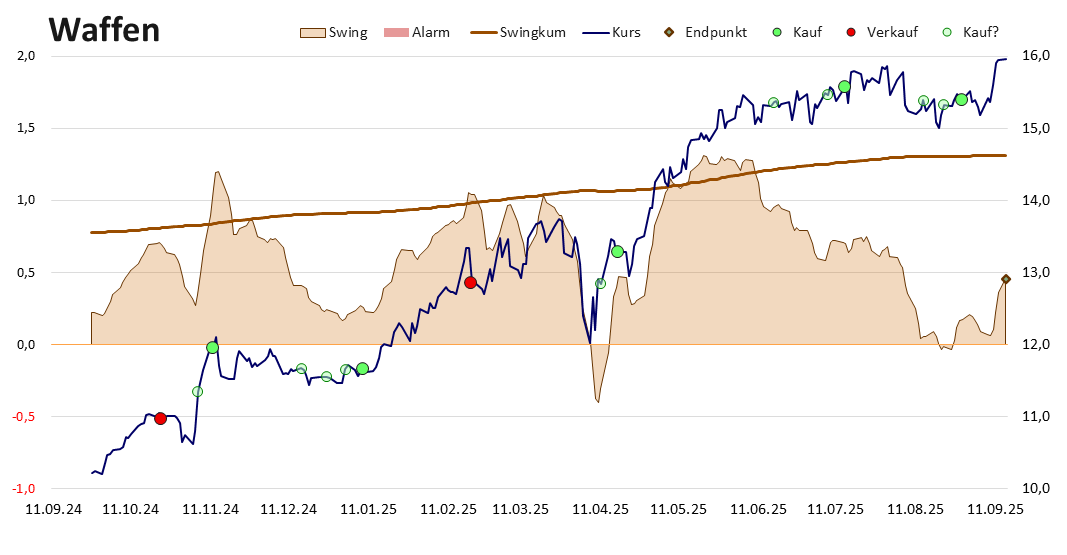Click the green Kauf legend dot

coord(778,32)
